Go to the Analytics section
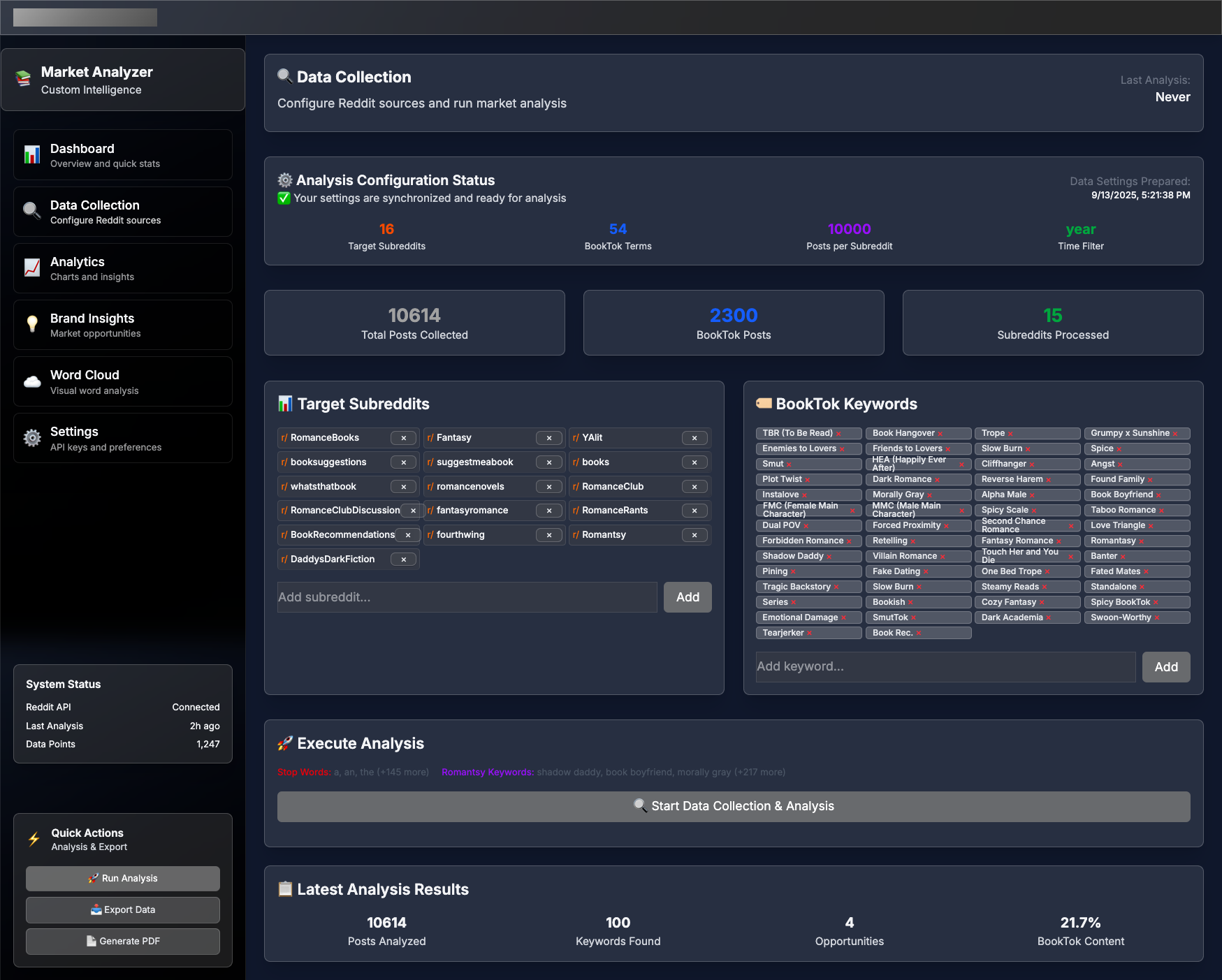Image resolution: width=1222 pixels, height=980 pixels. pos(123,268)
